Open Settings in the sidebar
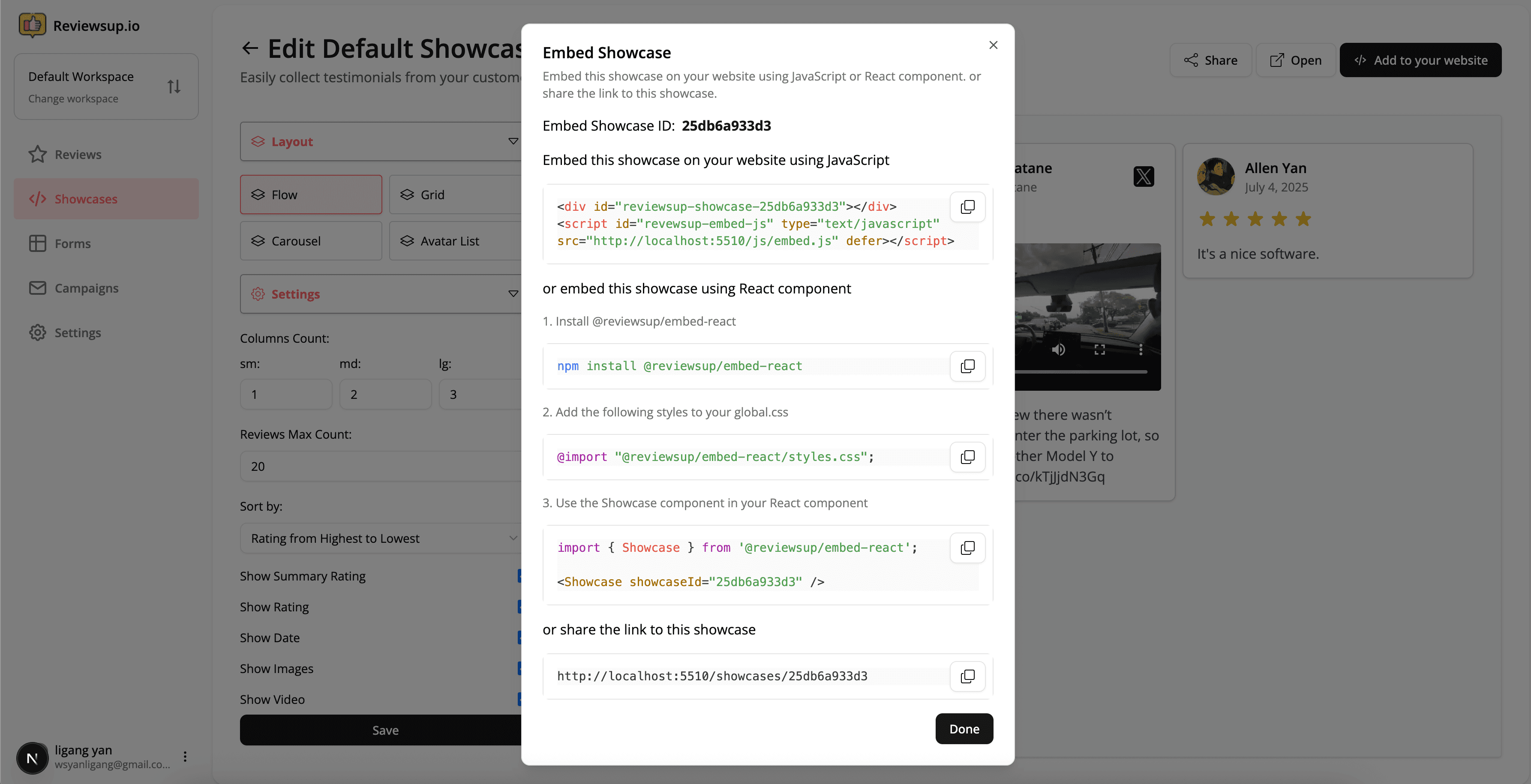The image size is (1531, 784). [x=106, y=332]
